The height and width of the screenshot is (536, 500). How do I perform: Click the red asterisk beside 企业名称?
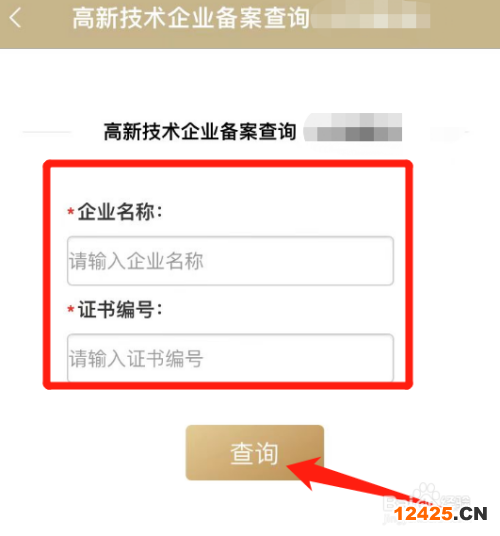pyautogui.click(x=71, y=212)
